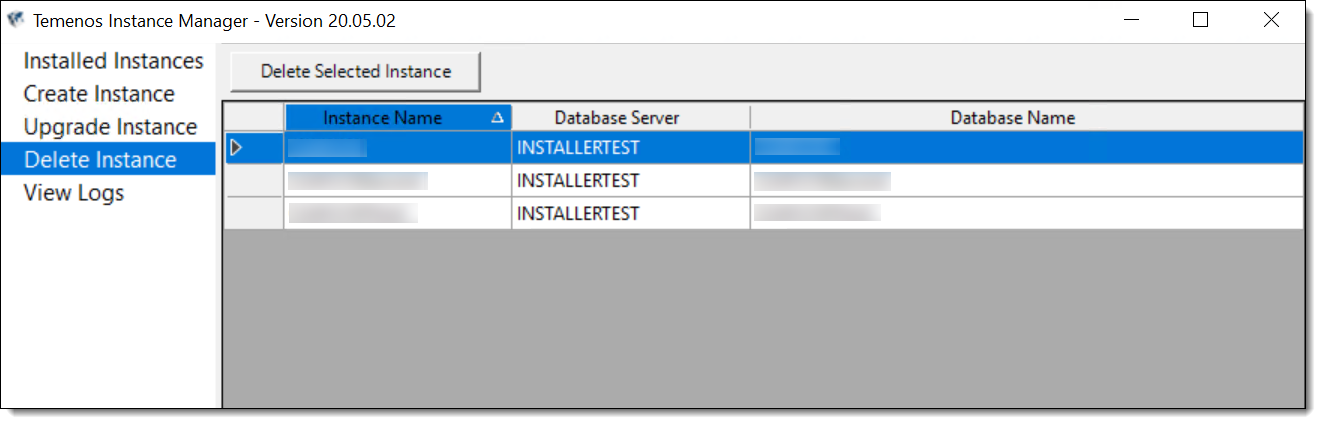1321x424 pixels.
Task: Click the sort arrow in the Instance Name header
Action: (x=497, y=118)
